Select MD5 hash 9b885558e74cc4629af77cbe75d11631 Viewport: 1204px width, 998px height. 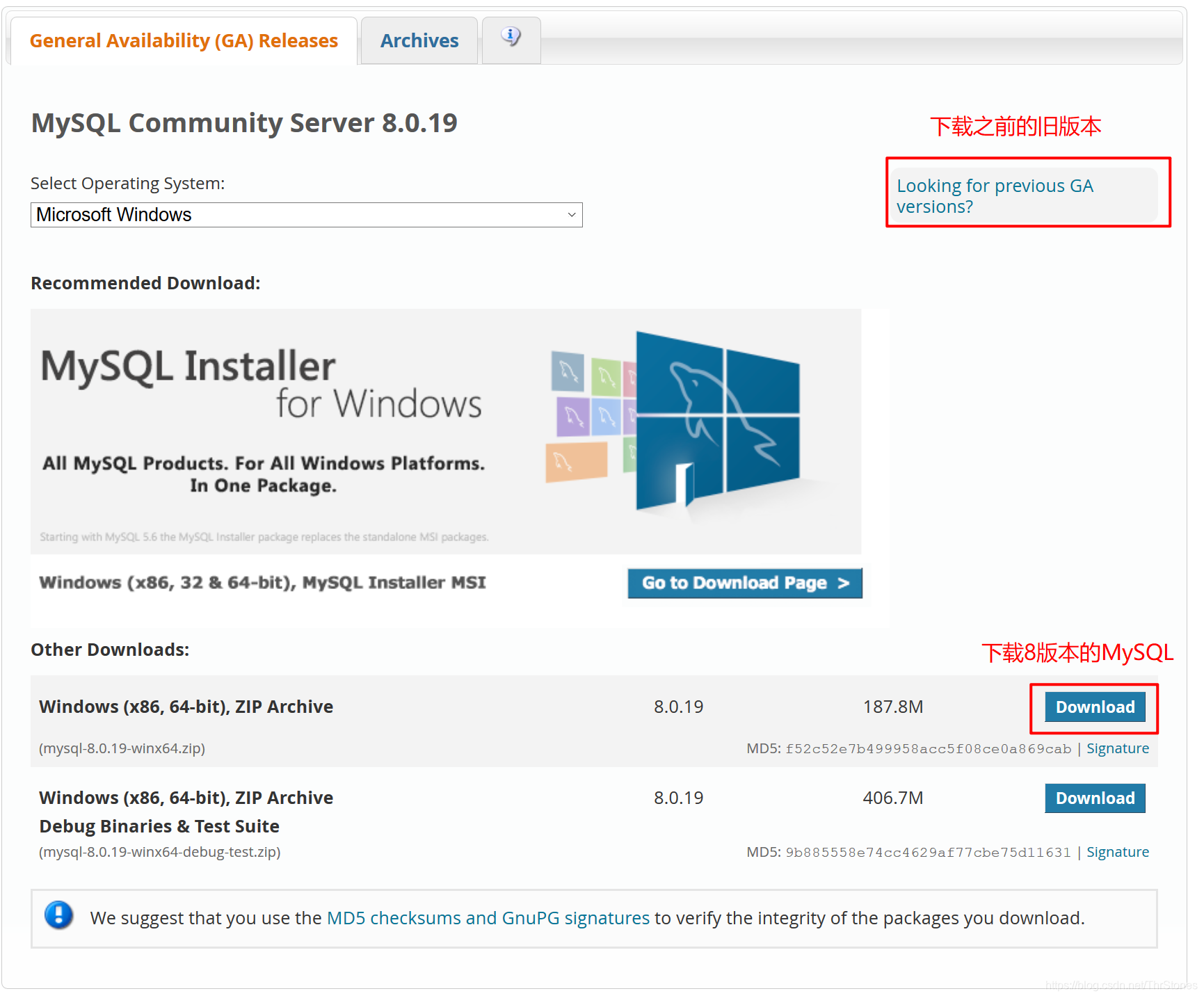click(929, 853)
